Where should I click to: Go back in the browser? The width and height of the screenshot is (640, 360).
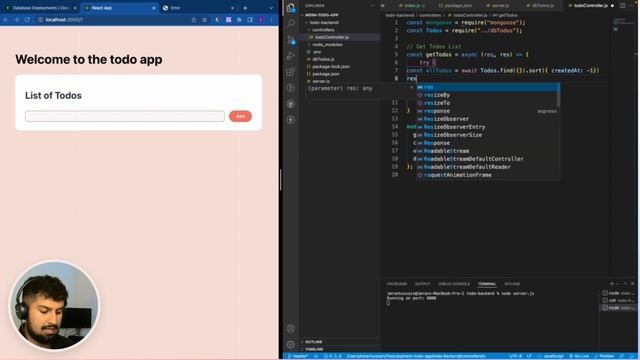point(6,20)
